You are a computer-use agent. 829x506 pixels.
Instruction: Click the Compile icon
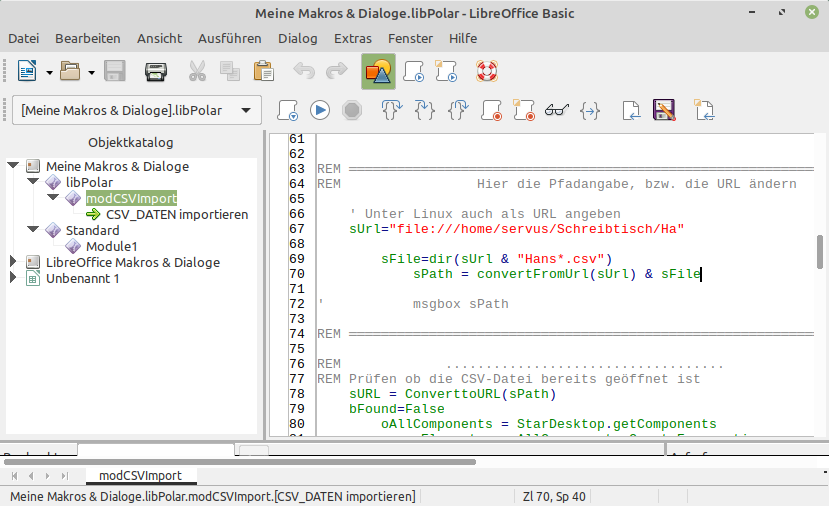[x=287, y=111]
